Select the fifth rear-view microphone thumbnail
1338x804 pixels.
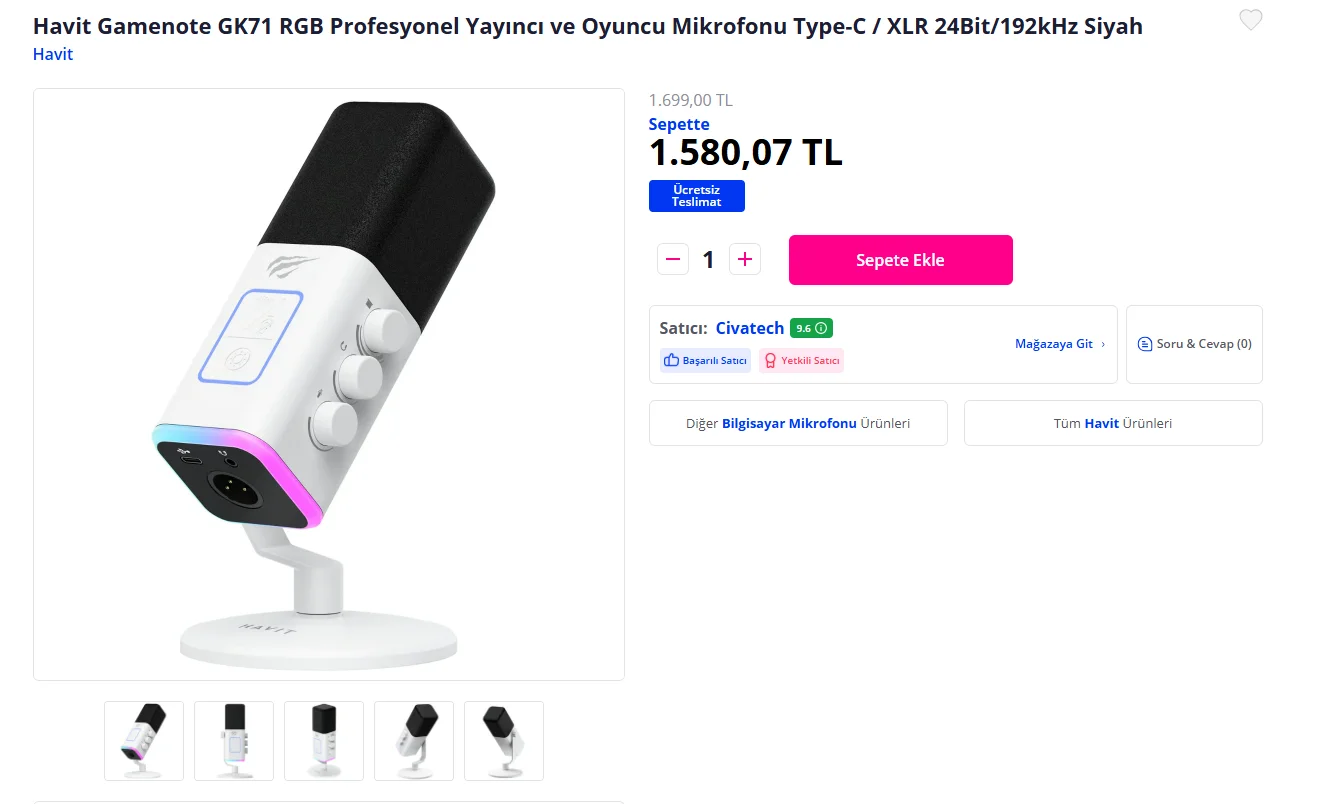coord(504,741)
